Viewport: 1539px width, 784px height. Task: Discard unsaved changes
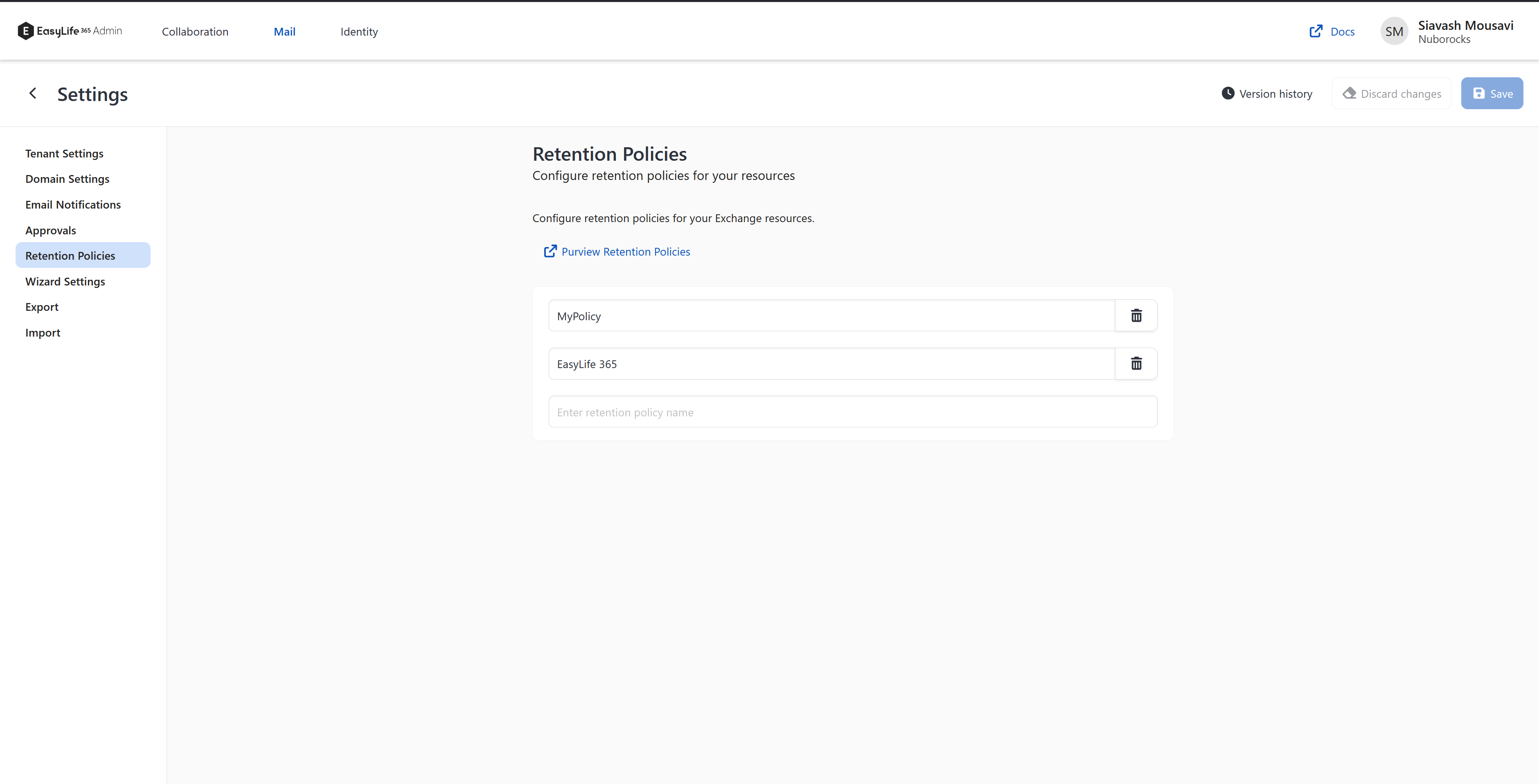1391,93
